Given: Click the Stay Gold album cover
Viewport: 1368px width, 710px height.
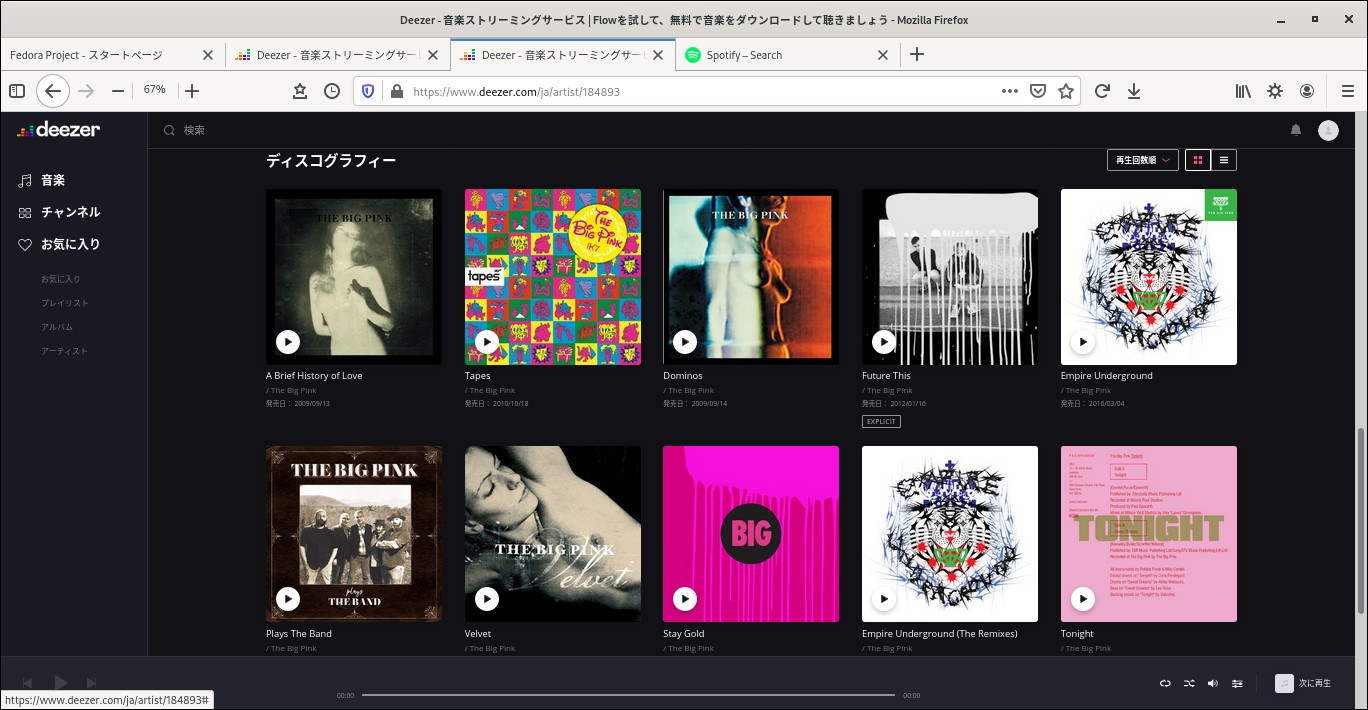Looking at the screenshot, I should 751,534.
